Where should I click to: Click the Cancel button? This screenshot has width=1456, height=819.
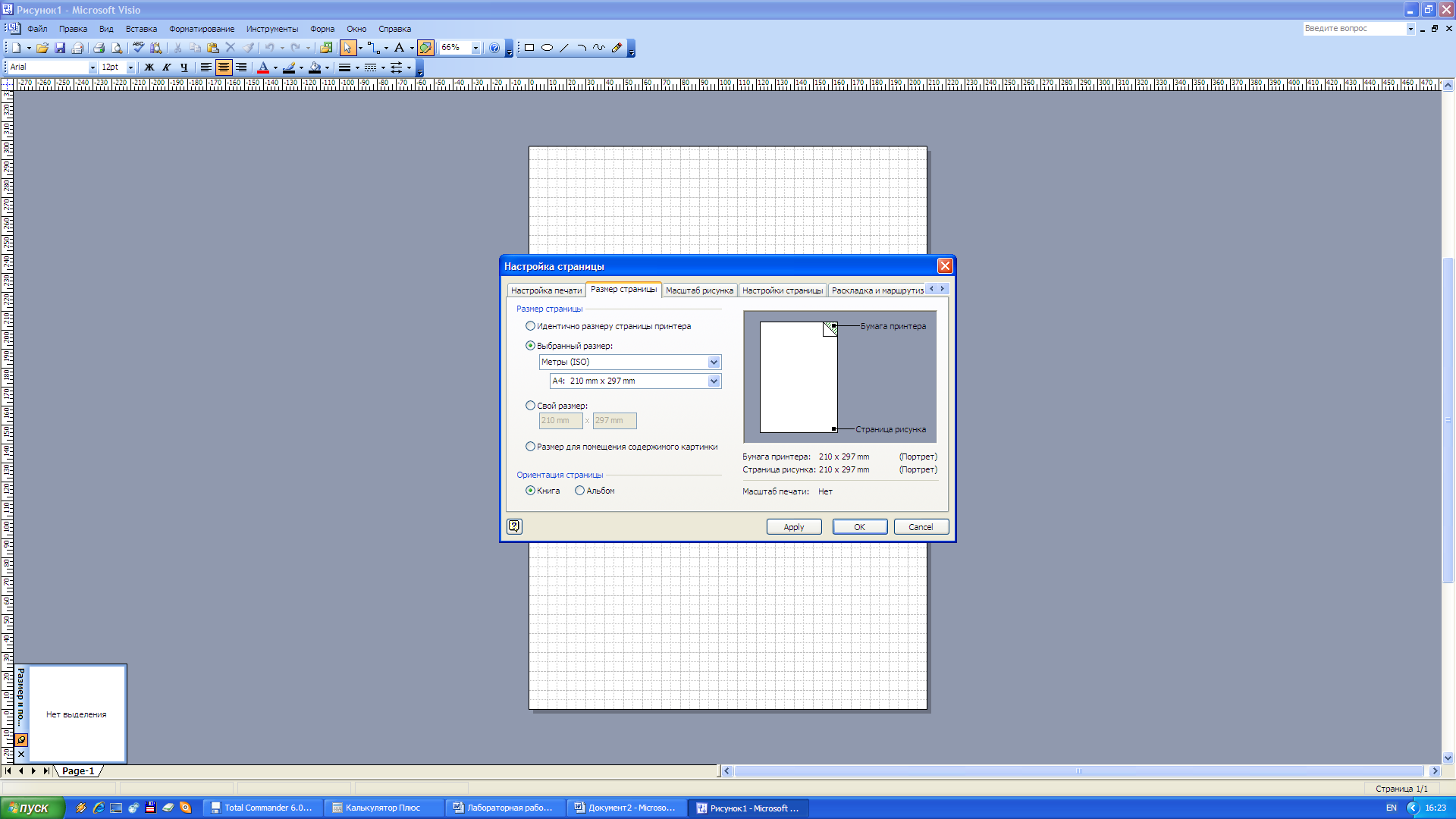921,527
